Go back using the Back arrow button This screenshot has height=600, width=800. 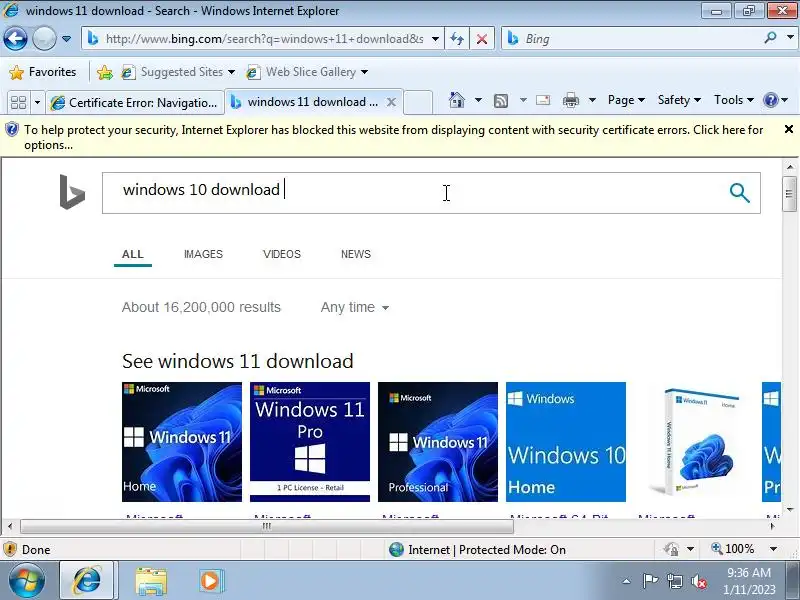tap(15, 38)
